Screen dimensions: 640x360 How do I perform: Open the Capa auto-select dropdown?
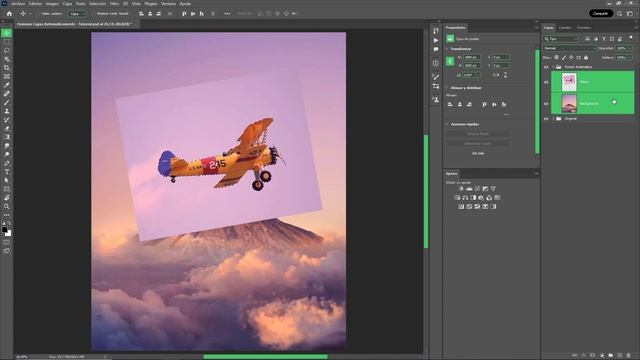(x=77, y=13)
